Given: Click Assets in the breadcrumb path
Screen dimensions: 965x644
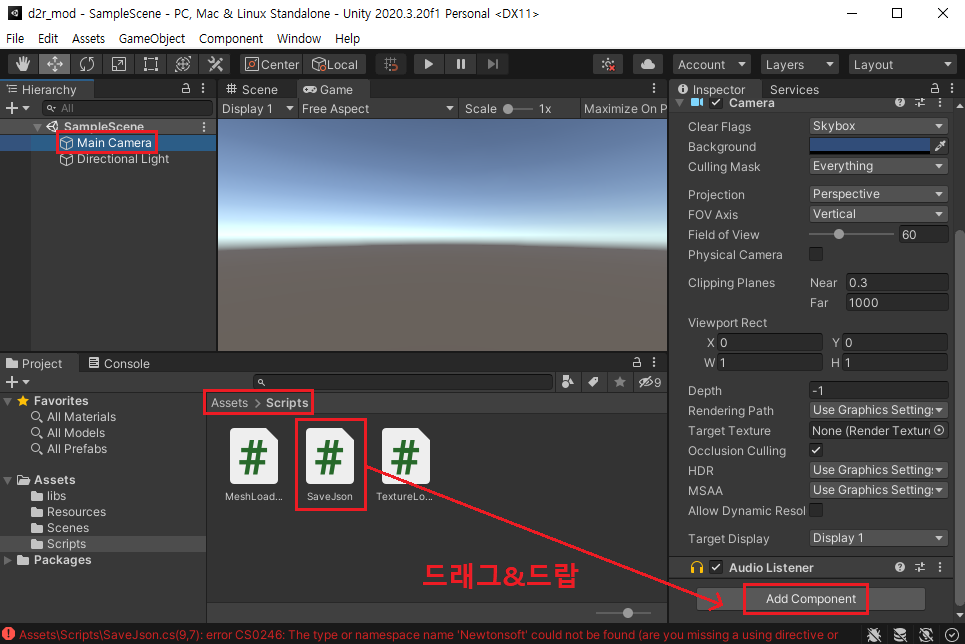Looking at the screenshot, I should (229, 403).
